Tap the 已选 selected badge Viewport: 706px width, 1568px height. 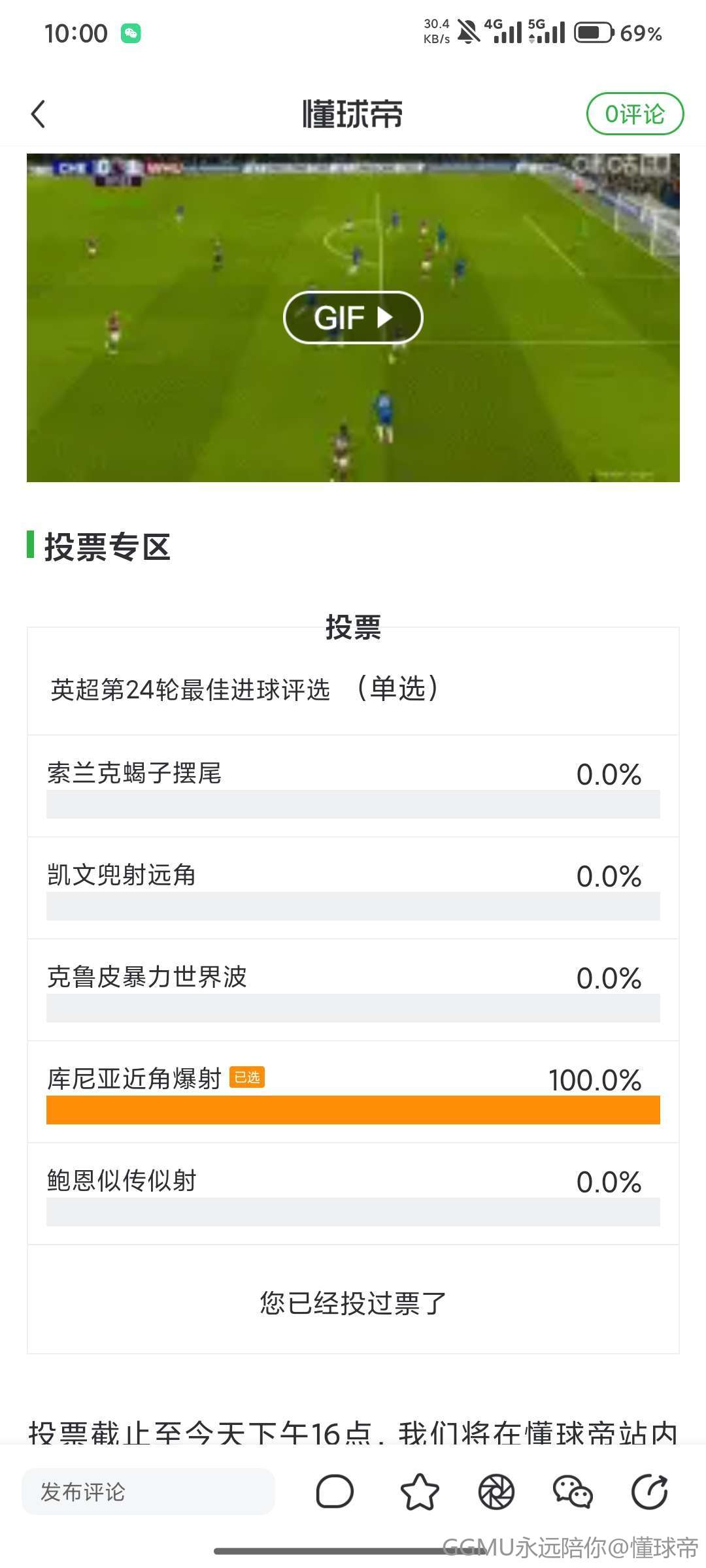pos(247,1077)
